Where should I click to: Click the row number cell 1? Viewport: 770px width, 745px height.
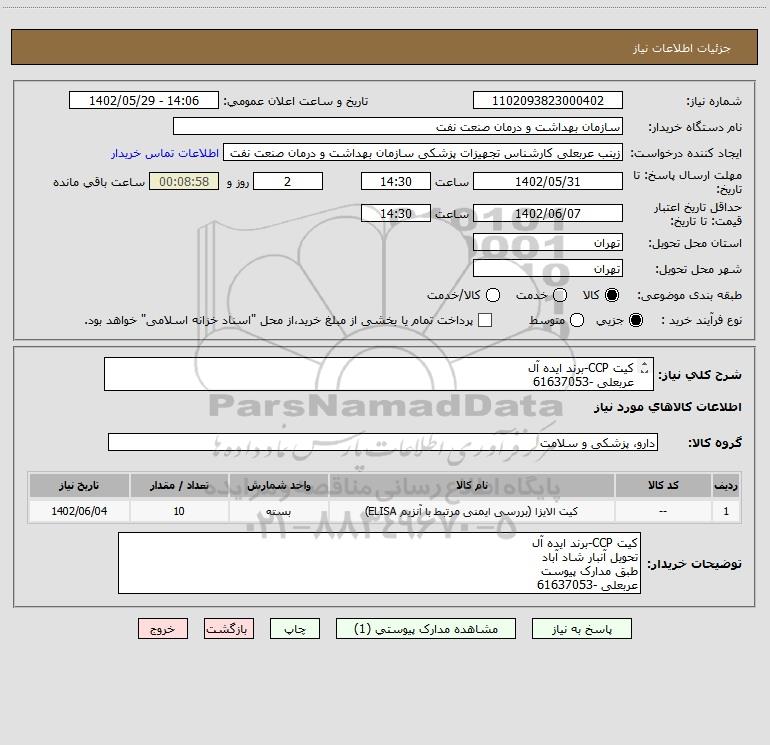click(x=726, y=511)
